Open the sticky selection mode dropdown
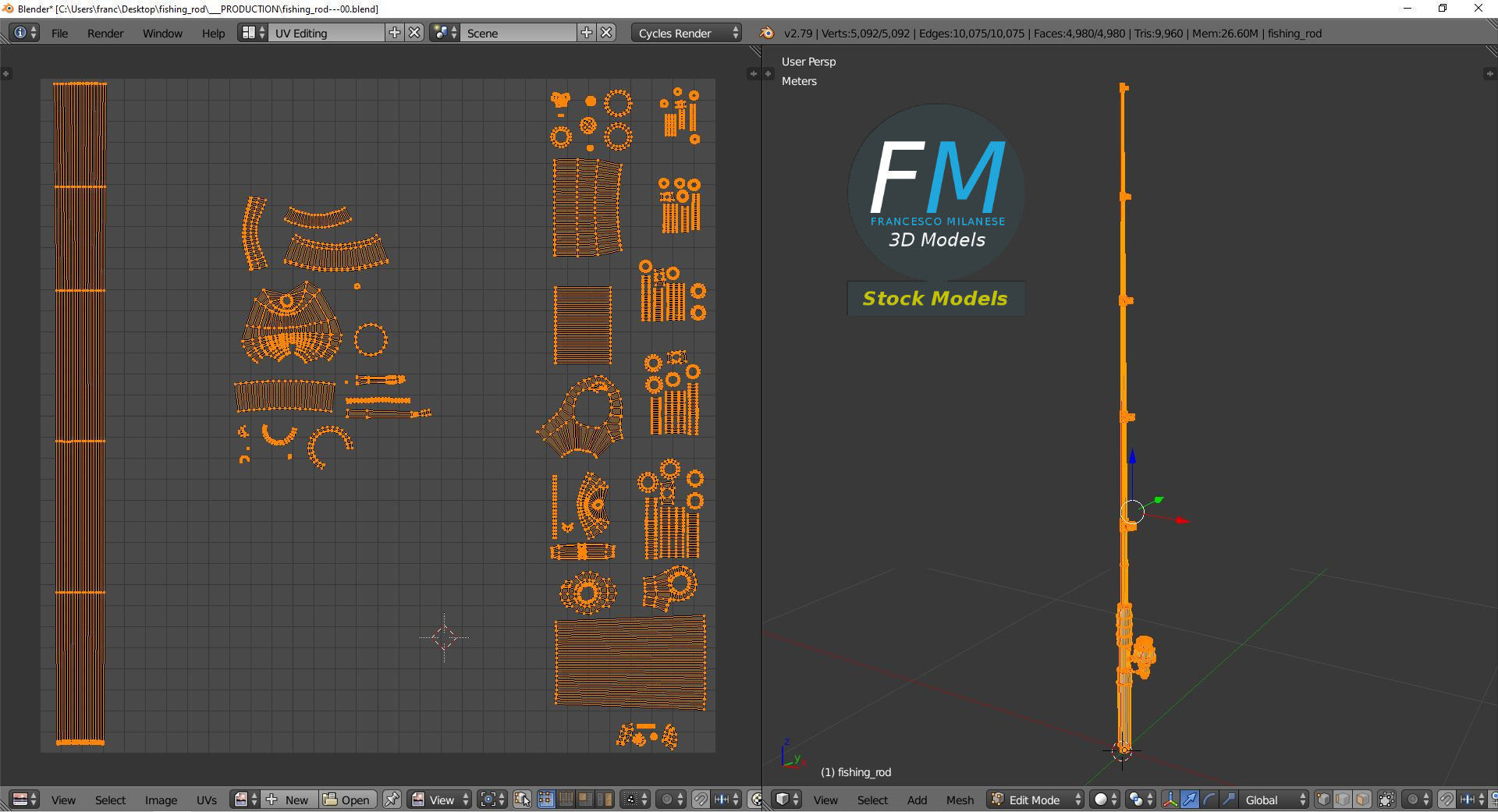The width and height of the screenshot is (1498, 812). 635,800
